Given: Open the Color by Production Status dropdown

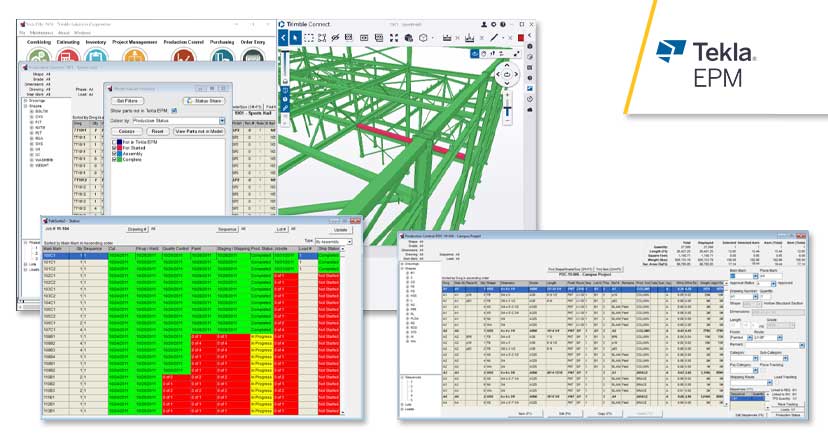Looking at the screenshot, I should point(222,121).
